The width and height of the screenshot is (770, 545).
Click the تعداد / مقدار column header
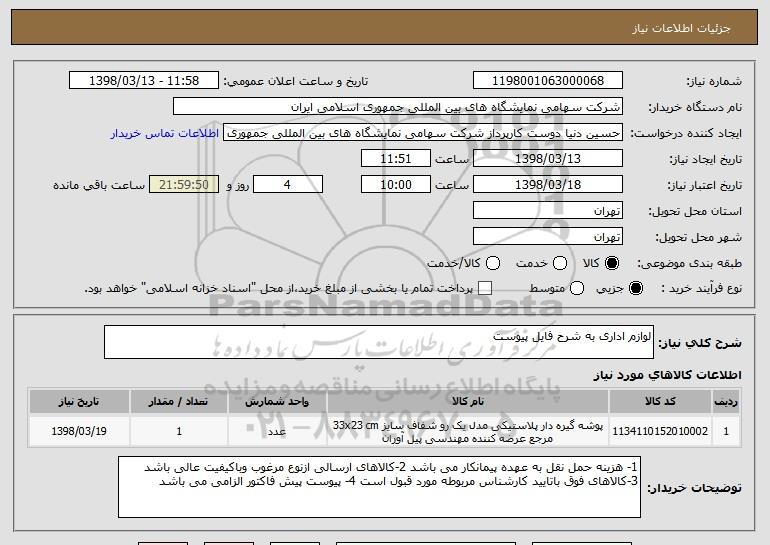pyautogui.click(x=179, y=402)
